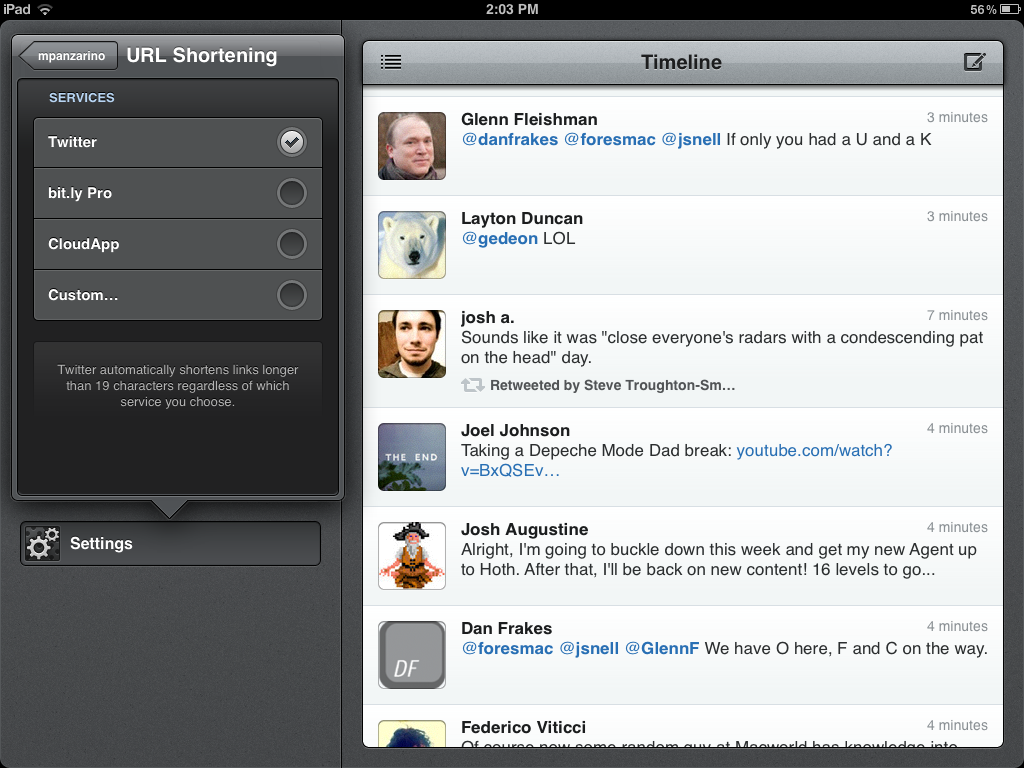Tap 'Retweeted by Steve Troughton-Sm…' text
This screenshot has height=768, width=1024.
613,385
